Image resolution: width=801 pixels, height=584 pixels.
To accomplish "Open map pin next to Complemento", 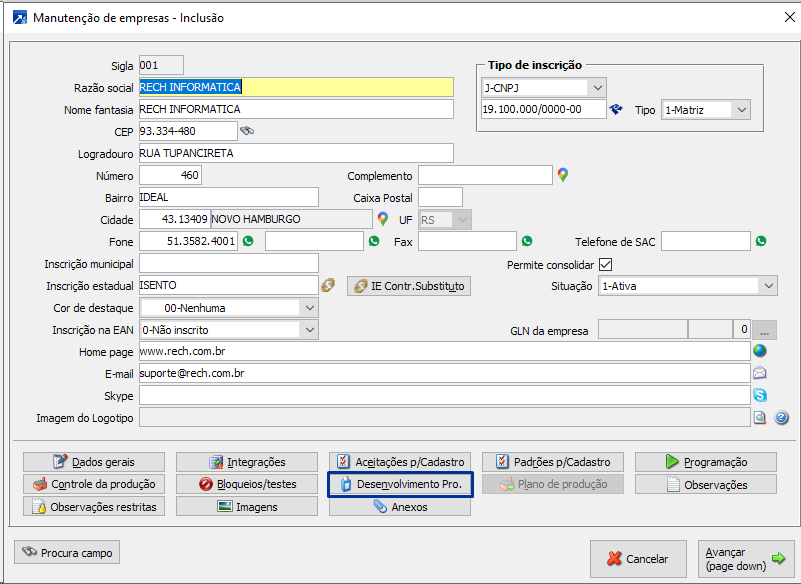I will (x=563, y=175).
